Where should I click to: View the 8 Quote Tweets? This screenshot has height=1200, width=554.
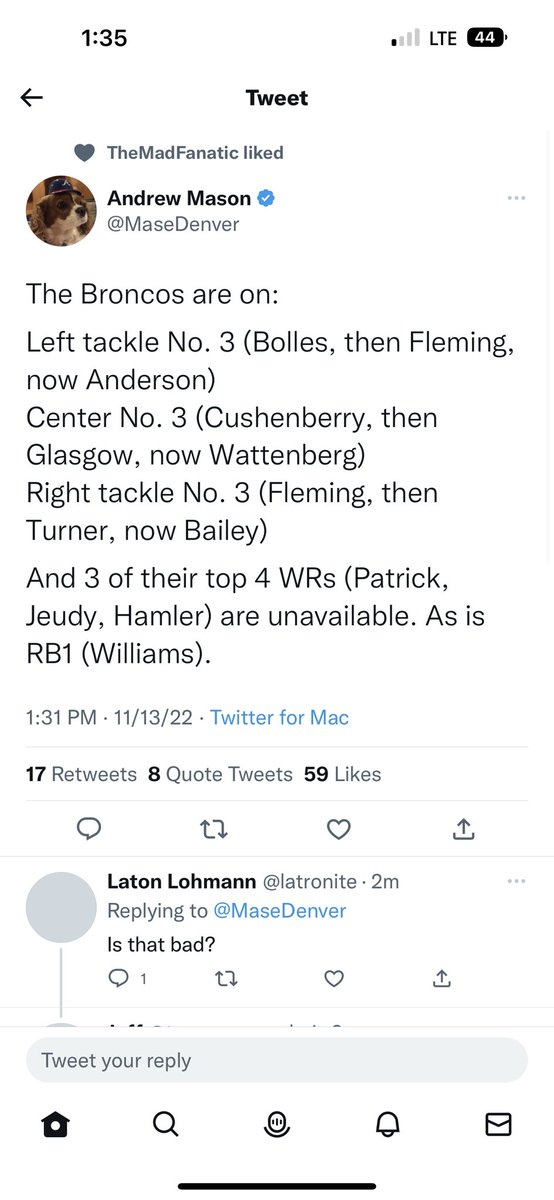220,774
